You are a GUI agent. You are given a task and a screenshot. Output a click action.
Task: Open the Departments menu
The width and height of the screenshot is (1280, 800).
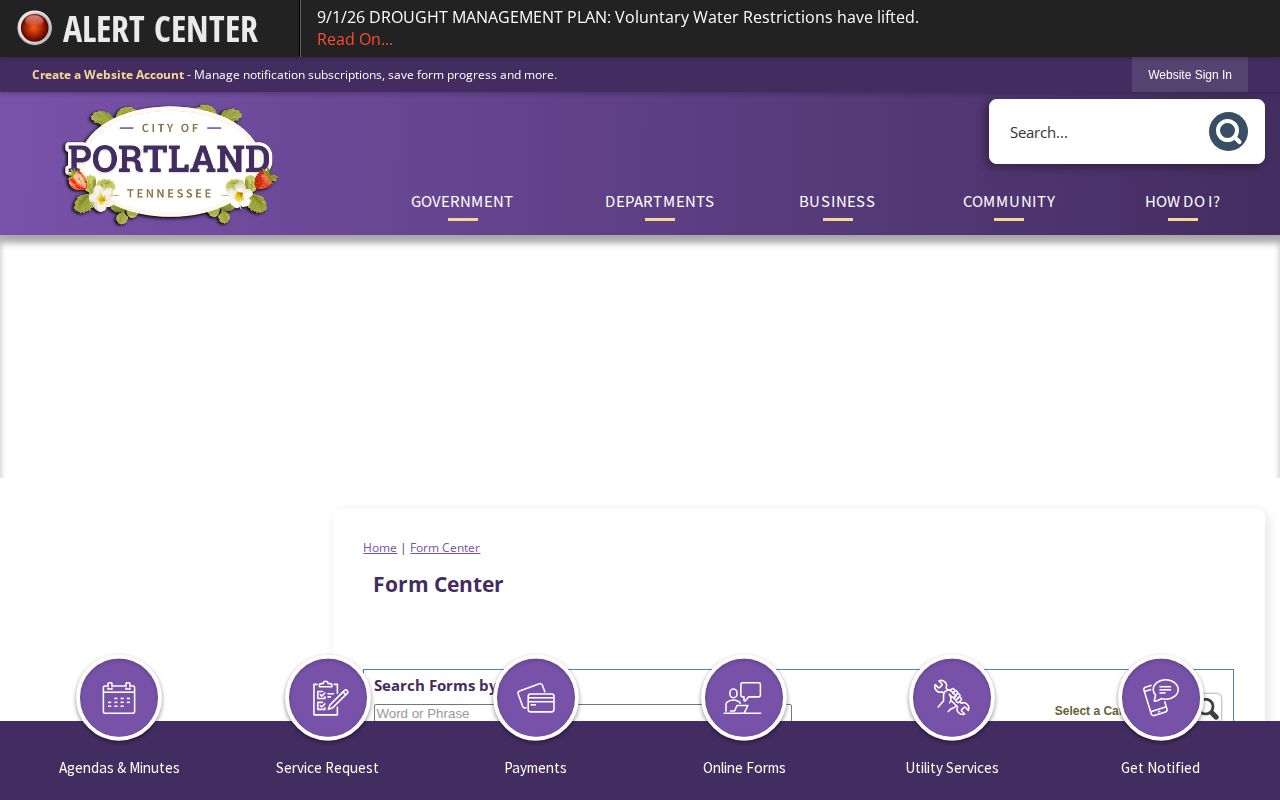(x=660, y=202)
